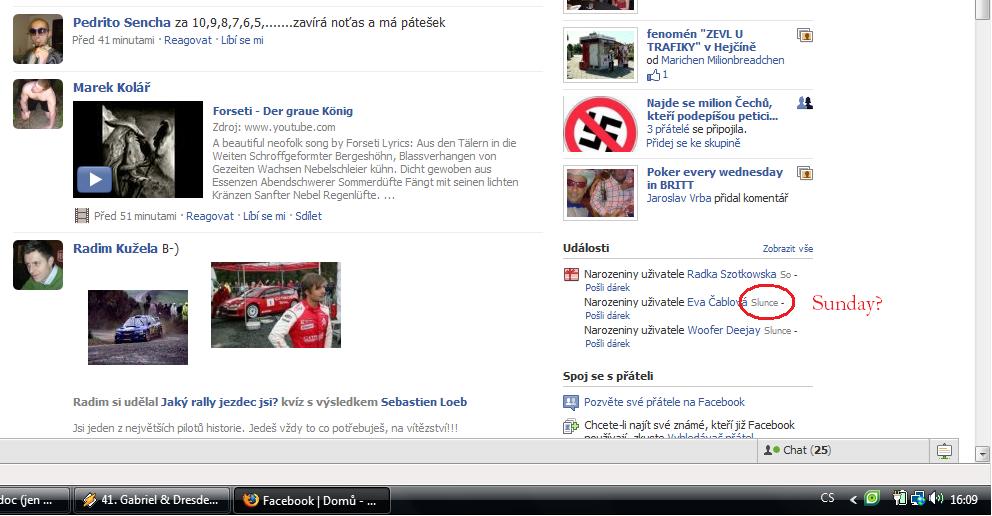Image resolution: width=992 pixels, height=516 pixels.
Task: Click the 3 přátelé link
Action: point(668,130)
